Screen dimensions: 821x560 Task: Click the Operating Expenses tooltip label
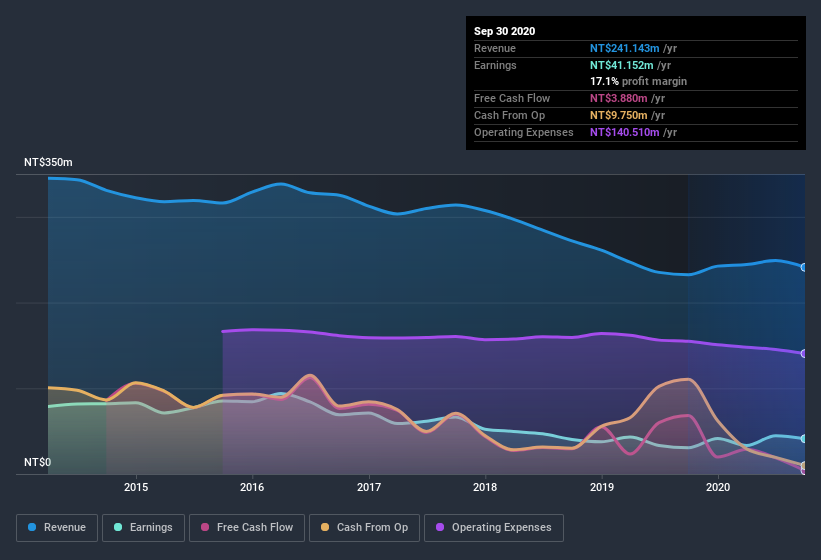[523, 132]
